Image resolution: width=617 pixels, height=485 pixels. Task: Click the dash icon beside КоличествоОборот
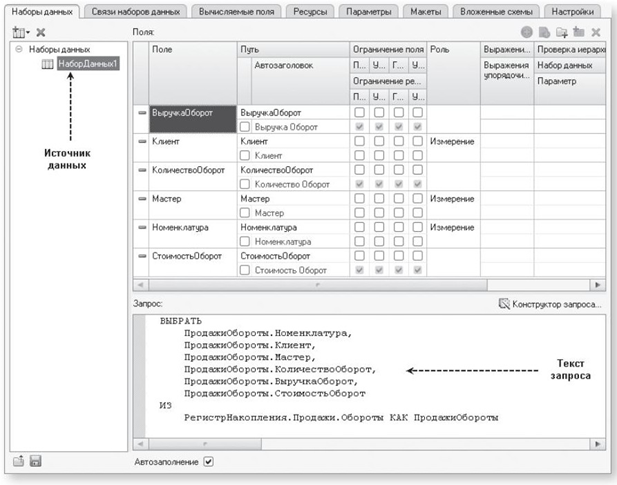[x=142, y=170]
